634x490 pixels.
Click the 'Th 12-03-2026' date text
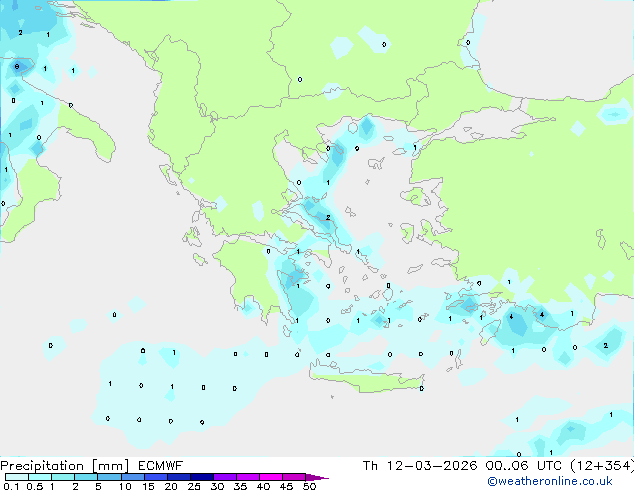click(420, 466)
